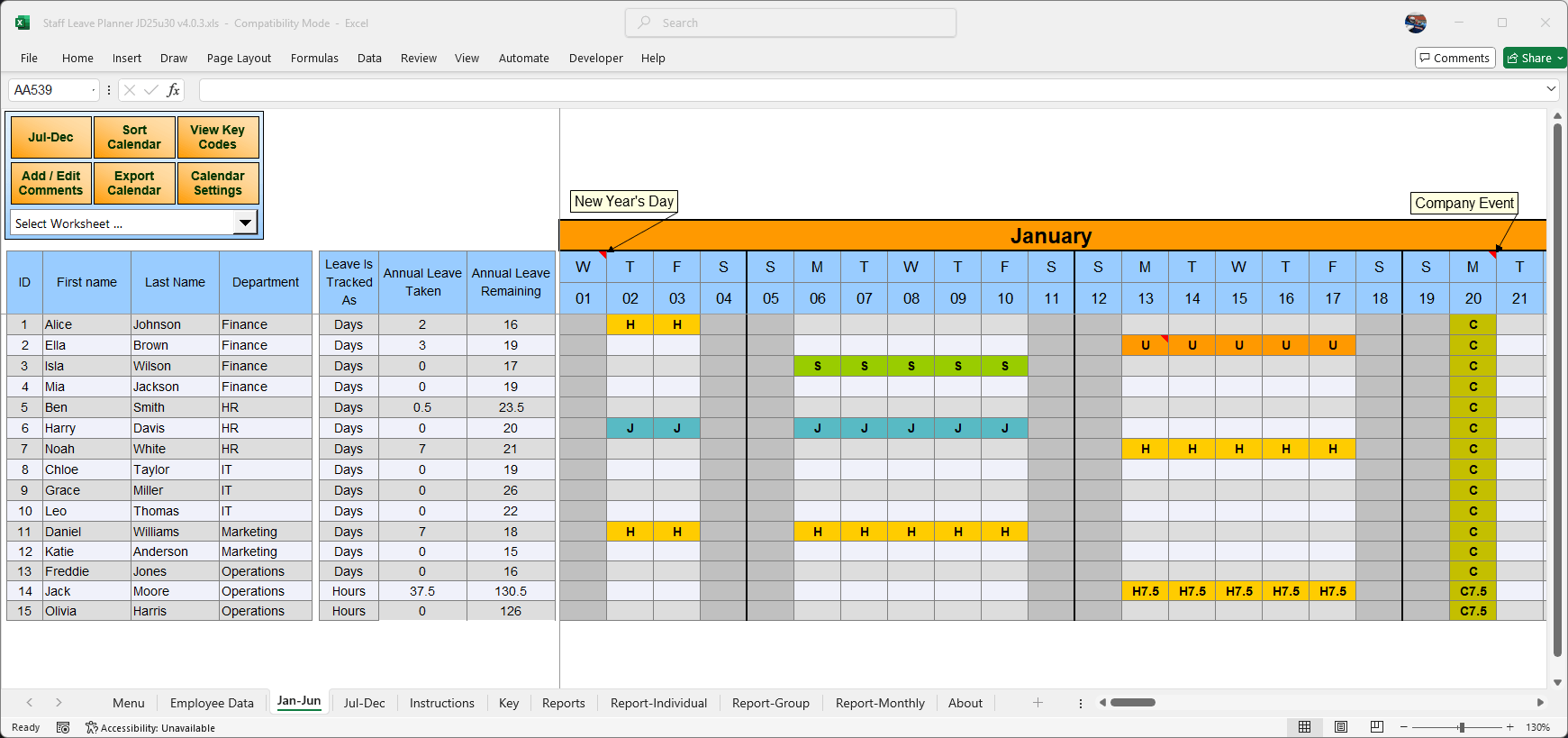Switch to the Jul-Dec sheet tab
Viewport: 1568px width, 738px height.
[x=364, y=703]
